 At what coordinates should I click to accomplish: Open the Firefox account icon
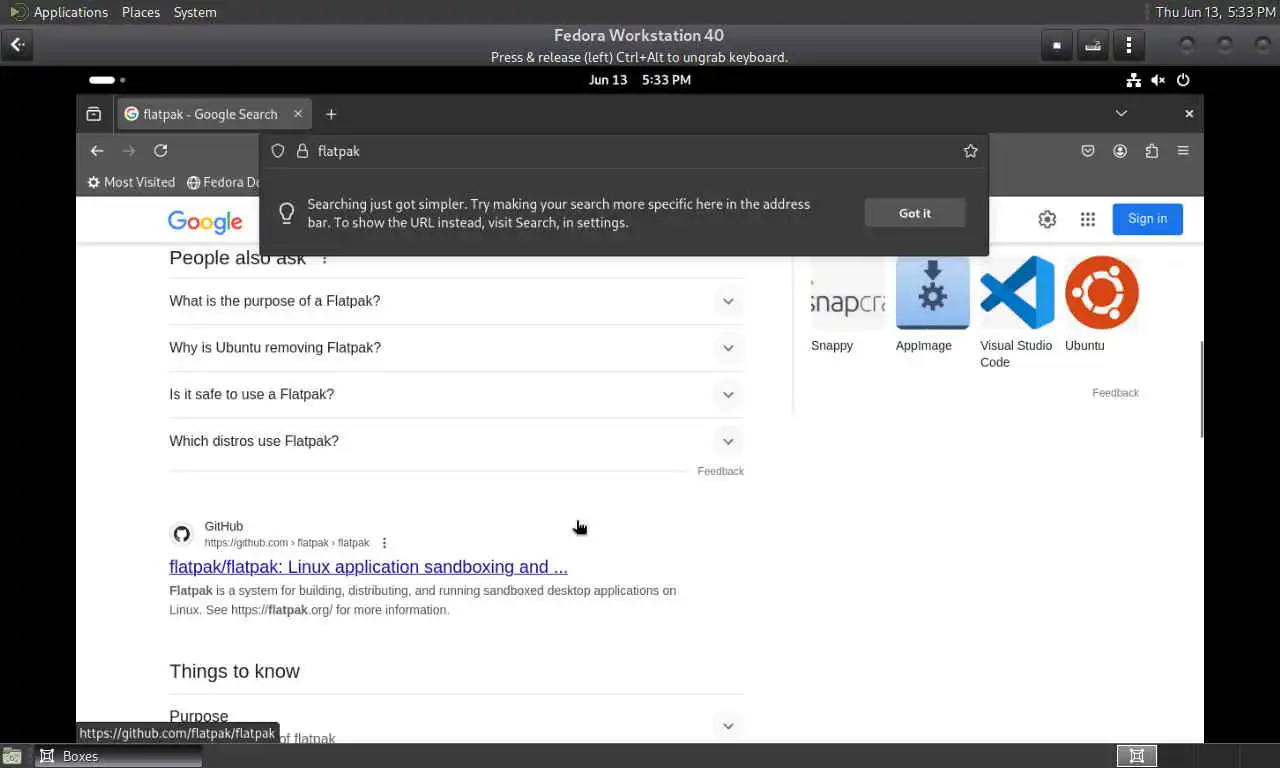point(1120,151)
